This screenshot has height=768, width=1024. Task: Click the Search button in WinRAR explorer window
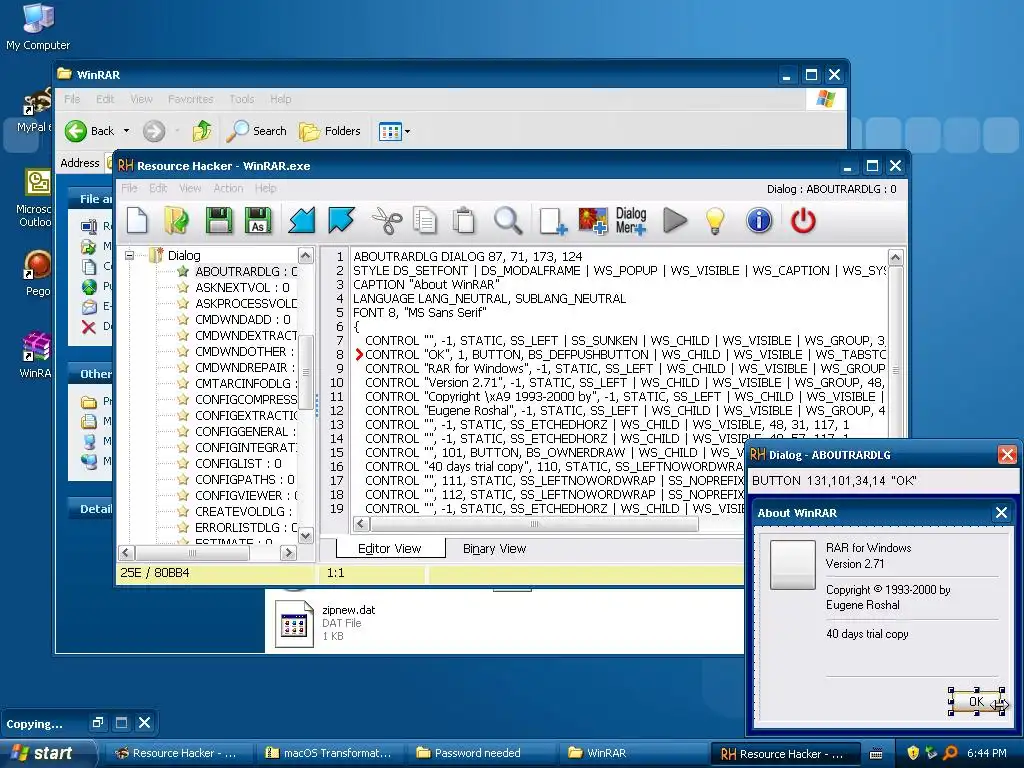tap(257, 131)
